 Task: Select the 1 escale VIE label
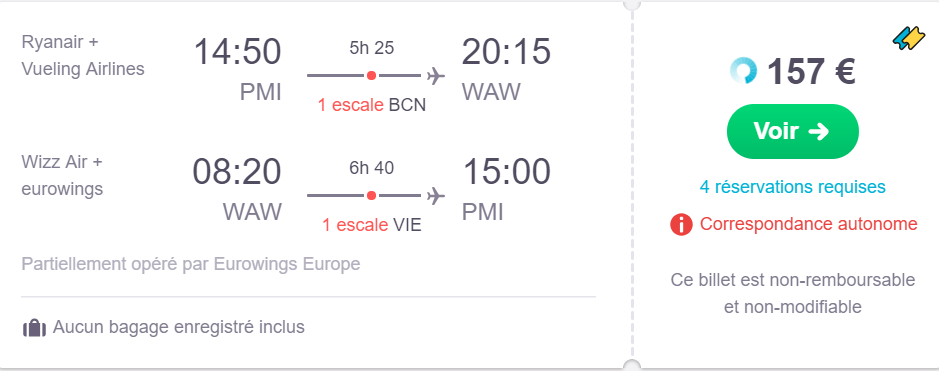372,225
